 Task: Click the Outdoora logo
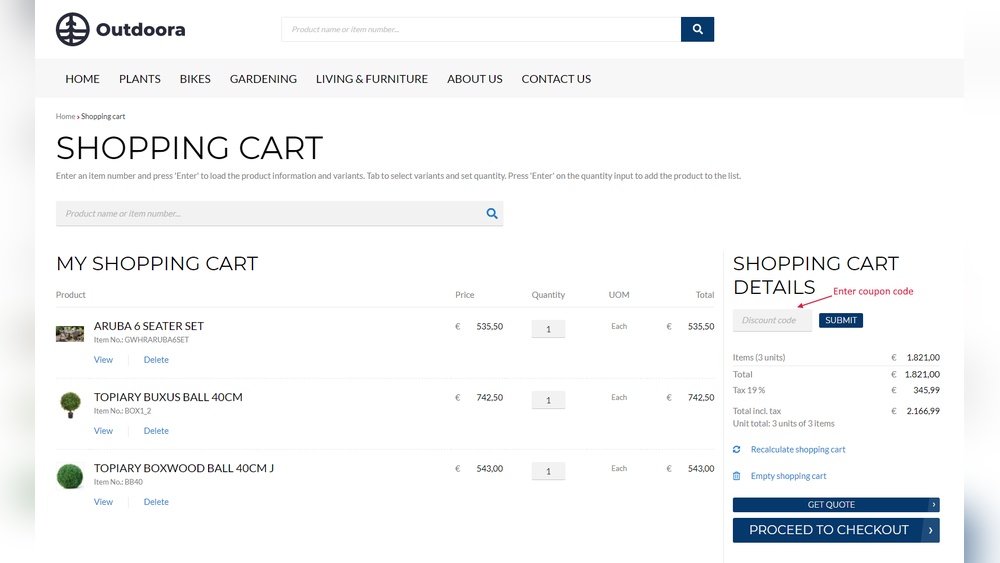coord(121,29)
